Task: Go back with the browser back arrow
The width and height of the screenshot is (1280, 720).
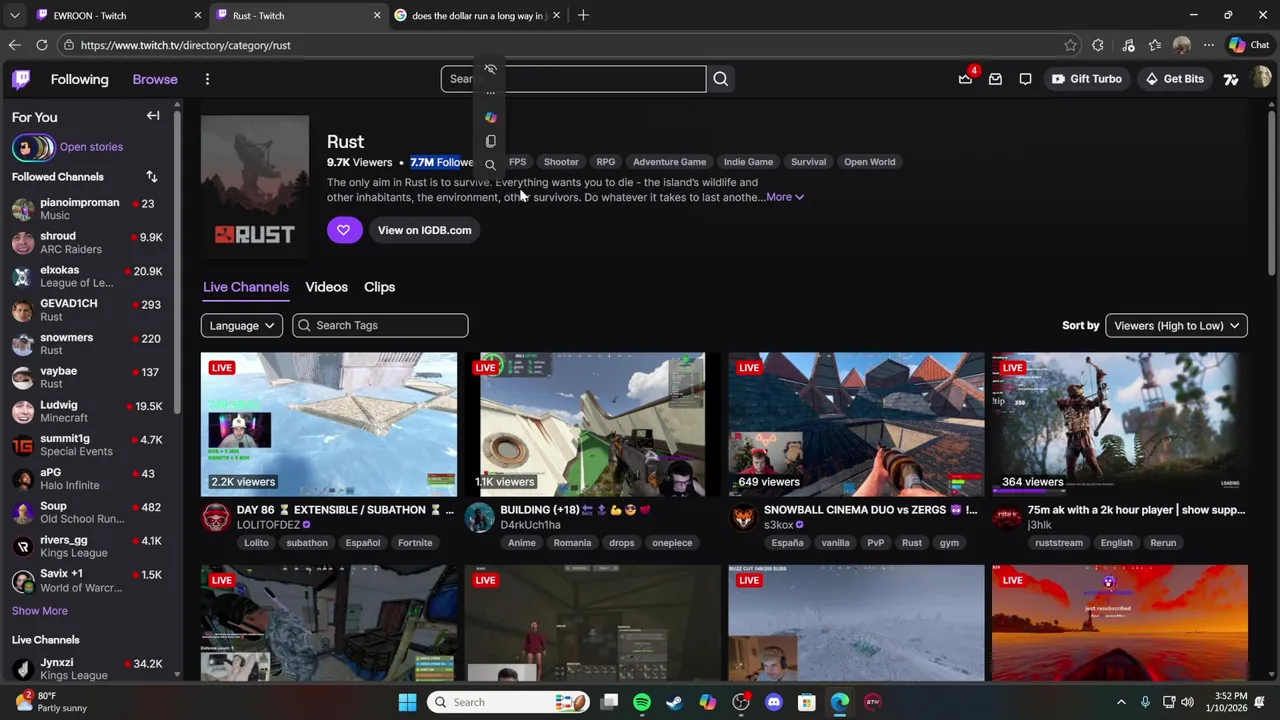Action: pyautogui.click(x=14, y=45)
